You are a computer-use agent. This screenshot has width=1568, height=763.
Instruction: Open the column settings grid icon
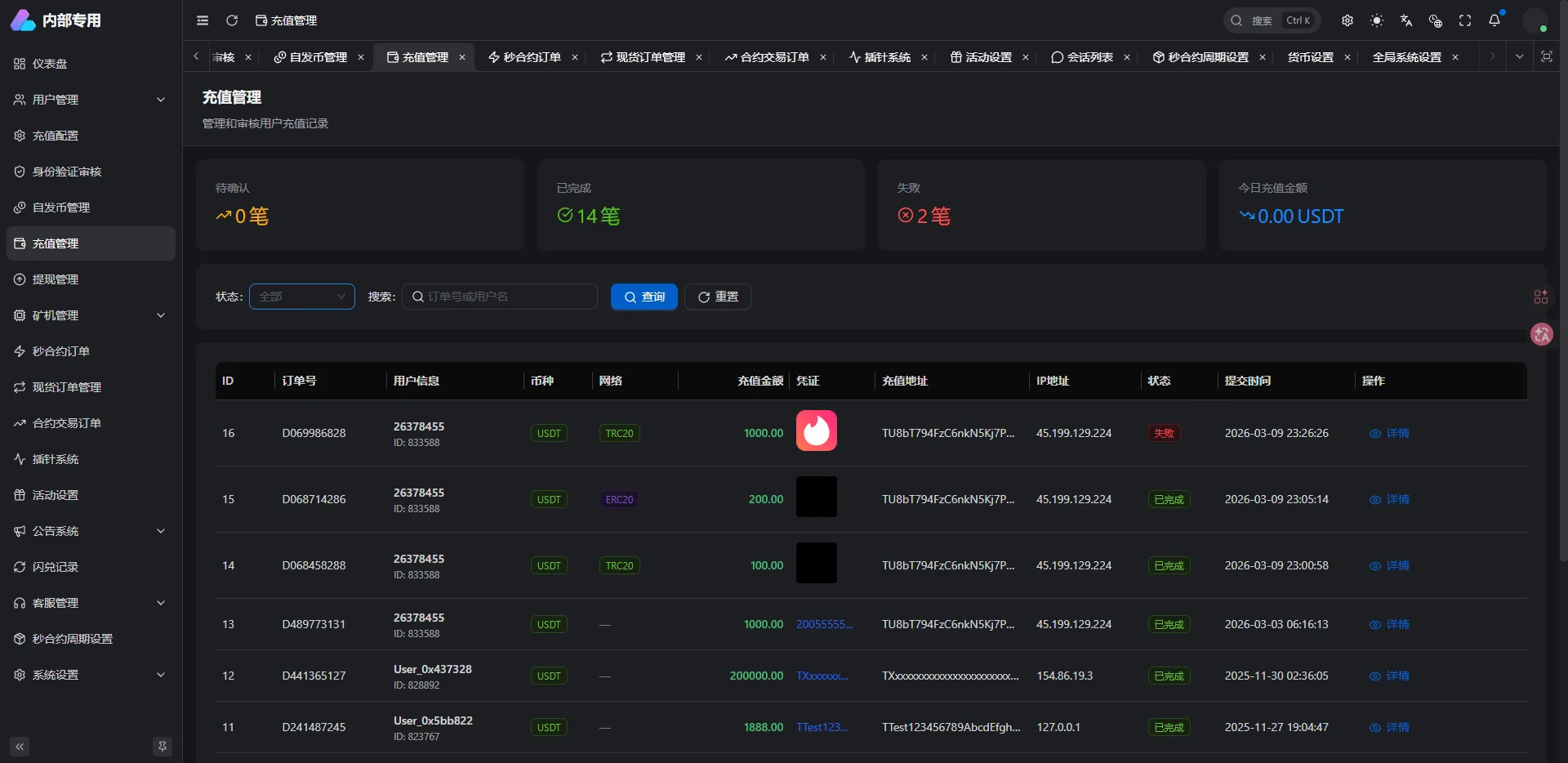pos(1541,297)
